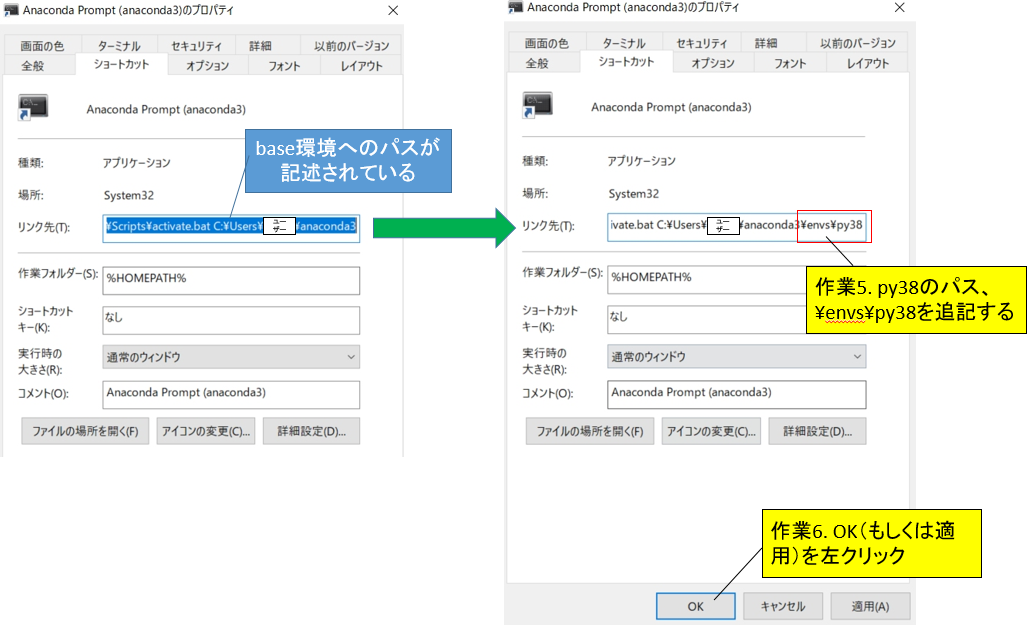Click OK button in right dialog
Viewport: 1032px width, 625px height.
pos(696,606)
